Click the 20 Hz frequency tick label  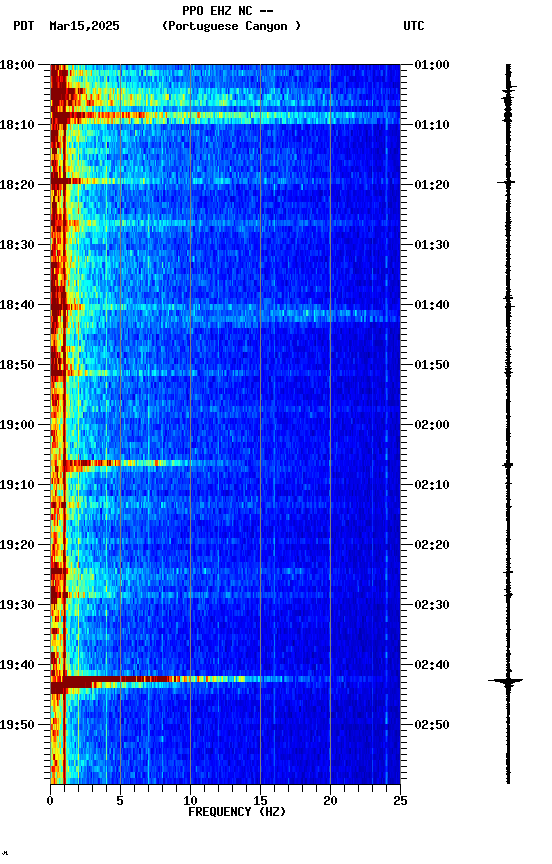click(330, 801)
